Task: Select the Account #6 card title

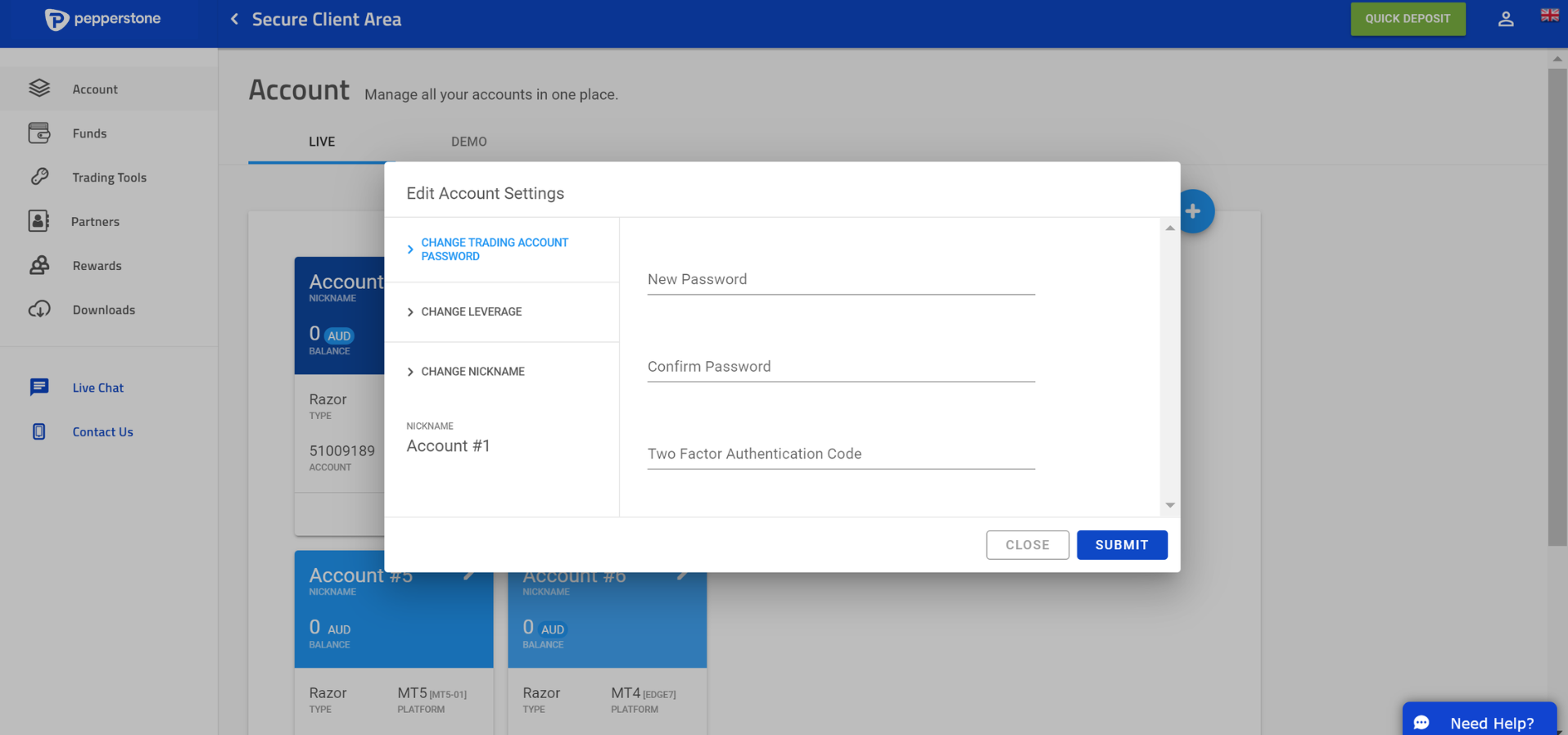Action: [x=574, y=575]
